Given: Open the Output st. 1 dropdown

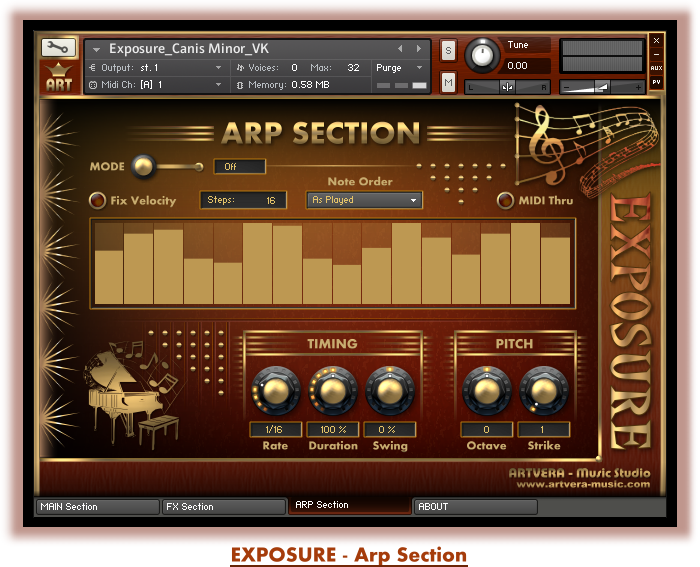Looking at the screenshot, I should (x=156, y=68).
